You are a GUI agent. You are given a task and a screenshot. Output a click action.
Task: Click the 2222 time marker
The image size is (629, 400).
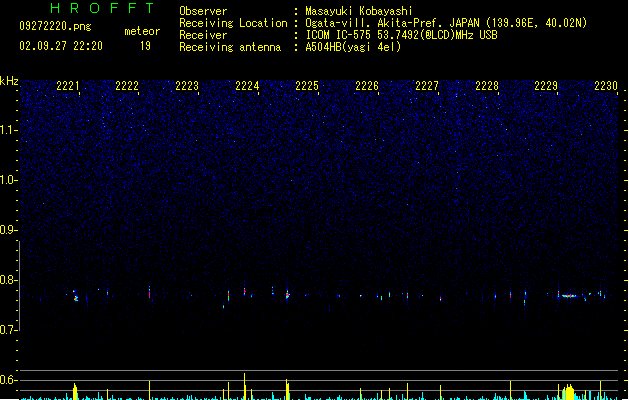127,86
